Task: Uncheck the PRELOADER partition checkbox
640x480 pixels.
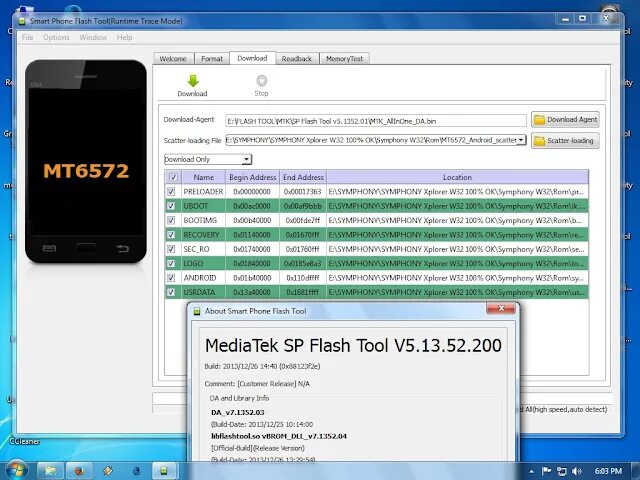Action: coord(171,191)
